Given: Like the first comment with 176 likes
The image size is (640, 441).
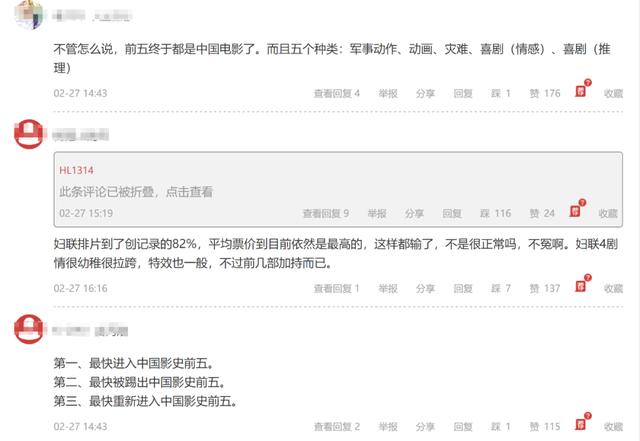Looking at the screenshot, I should click(x=545, y=94).
